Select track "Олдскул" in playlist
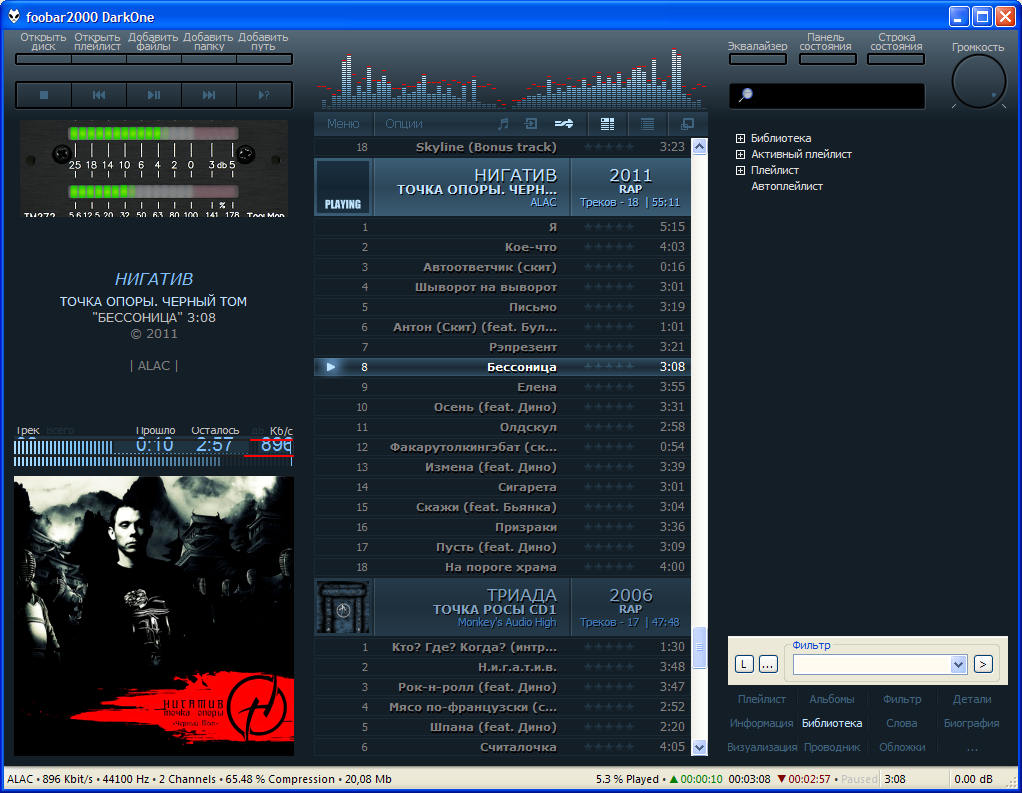 pos(502,427)
